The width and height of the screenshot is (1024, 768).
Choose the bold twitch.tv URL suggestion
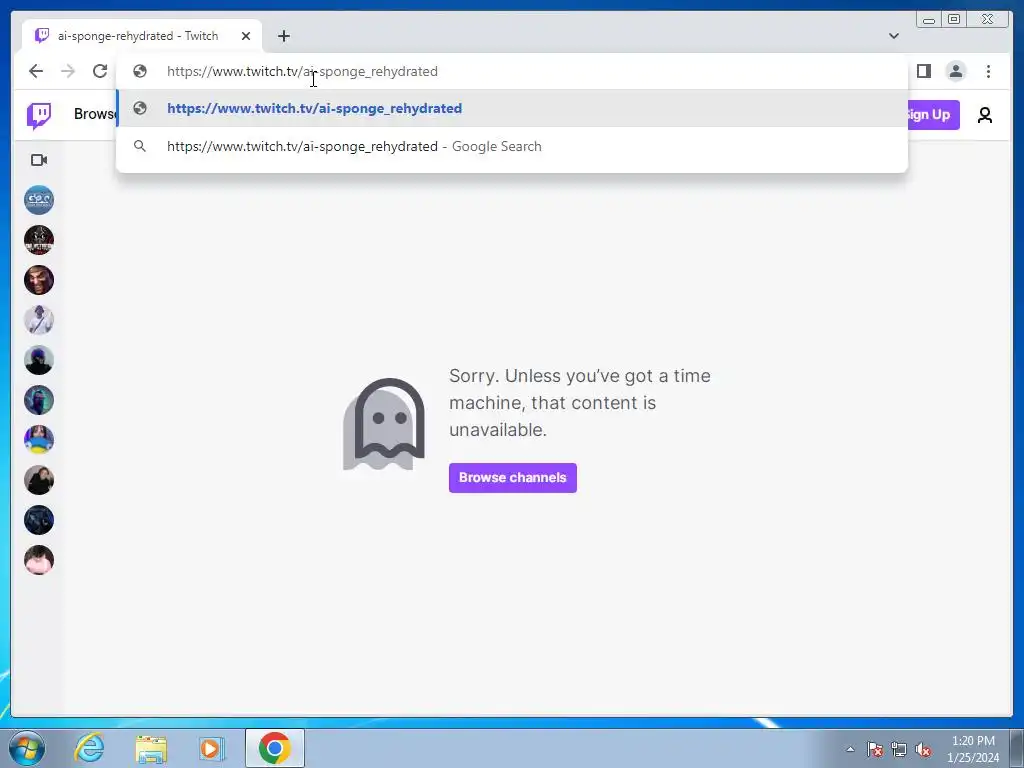[511, 108]
